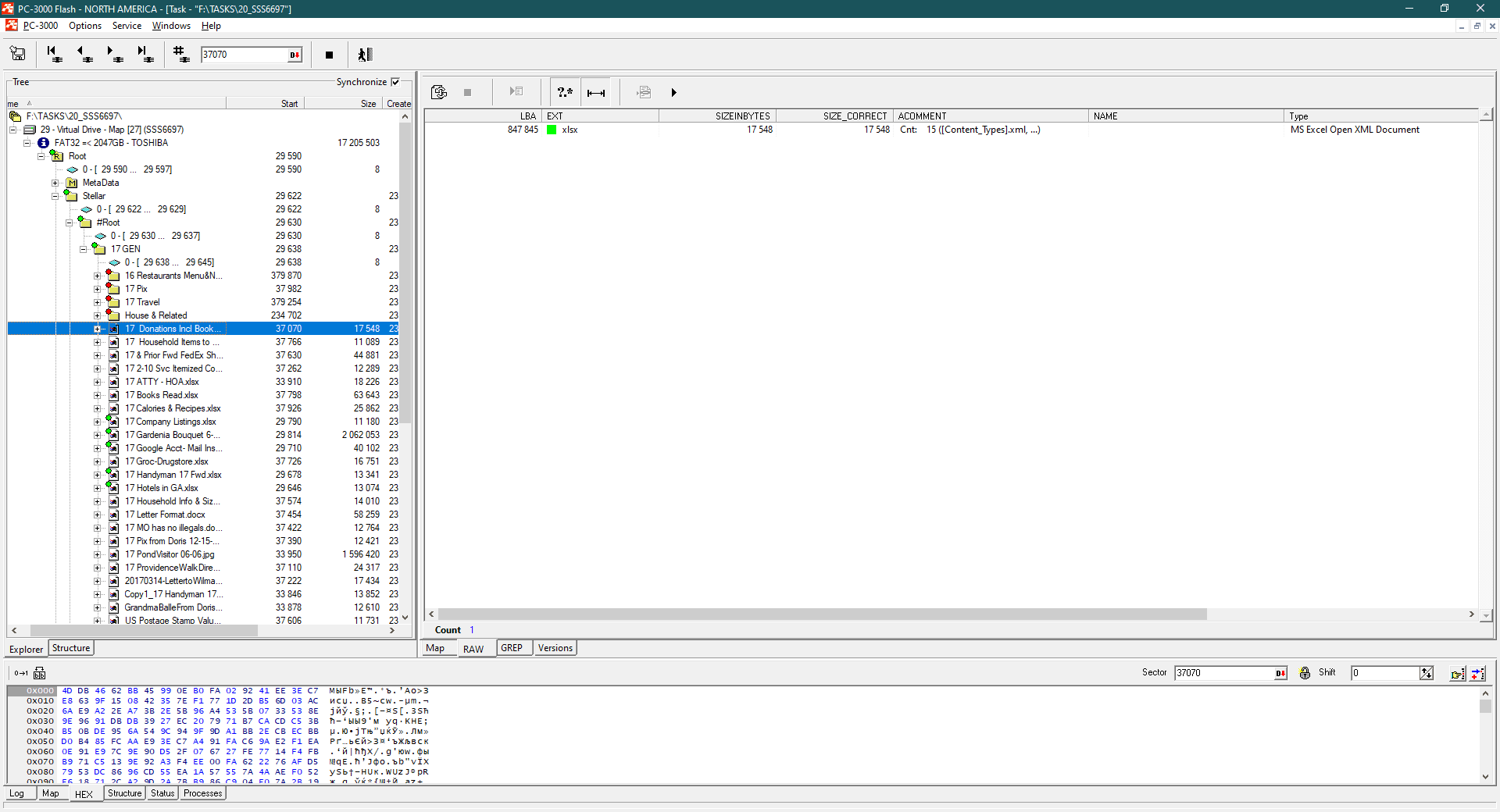Click the Shift value input field
Image resolution: width=1500 pixels, height=812 pixels.
point(1385,673)
